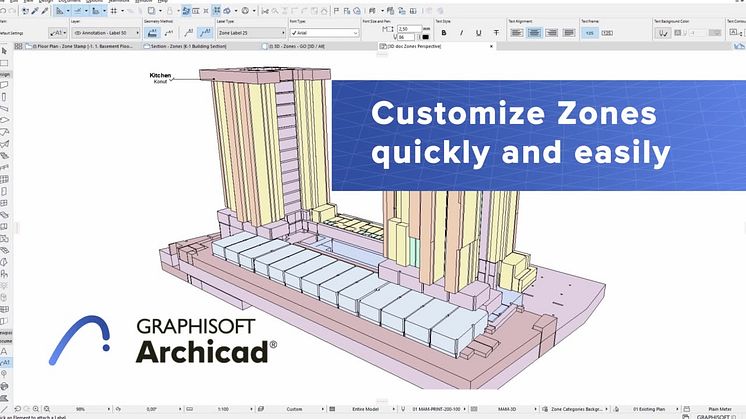Select the Text tool in the toolbox

pyautogui.click(x=4, y=351)
